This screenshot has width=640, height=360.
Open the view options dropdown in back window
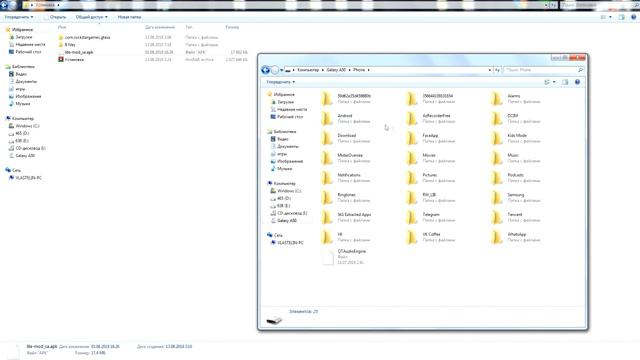610,17
